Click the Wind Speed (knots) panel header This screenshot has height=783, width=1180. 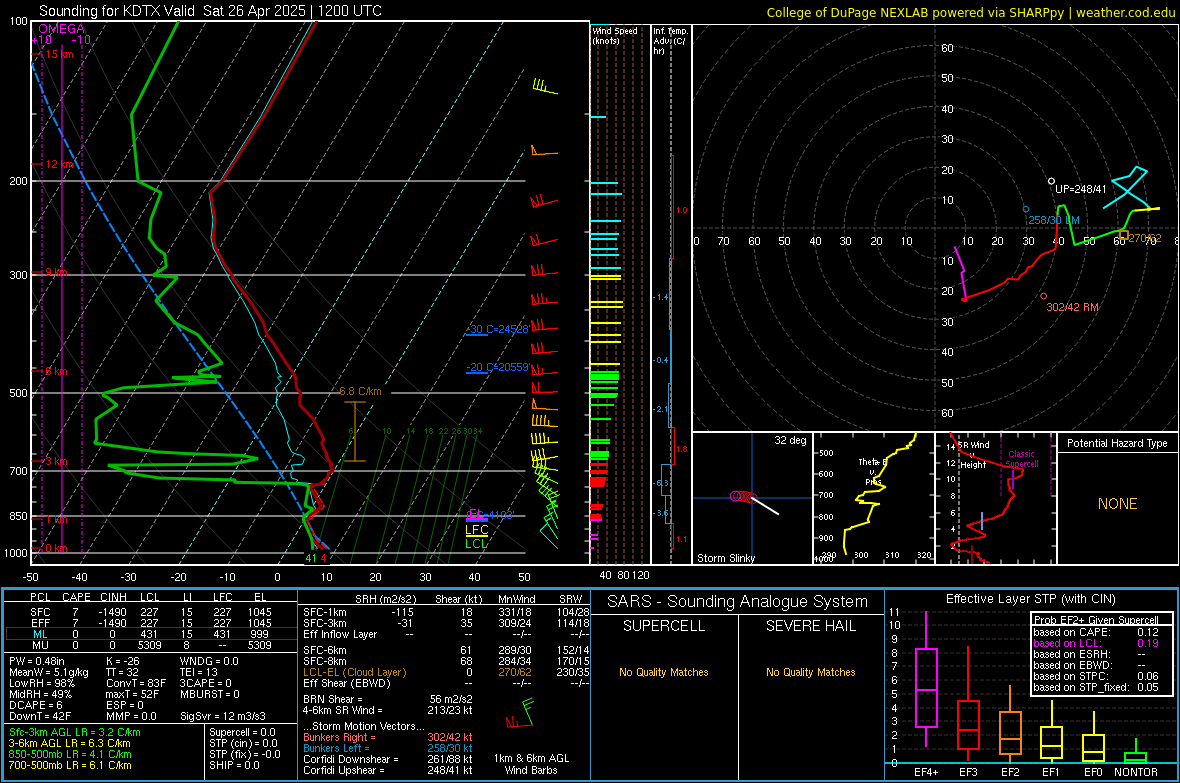614,35
